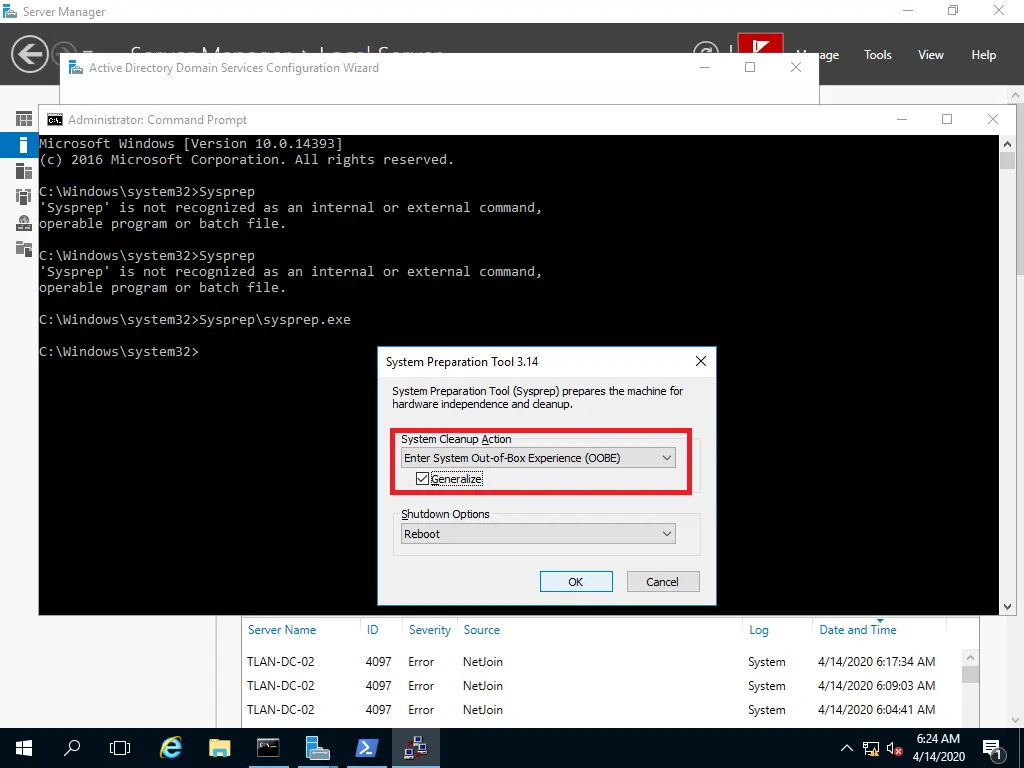Click the muted volume tray icon
Image resolution: width=1024 pixels, height=768 pixels.
click(894, 748)
